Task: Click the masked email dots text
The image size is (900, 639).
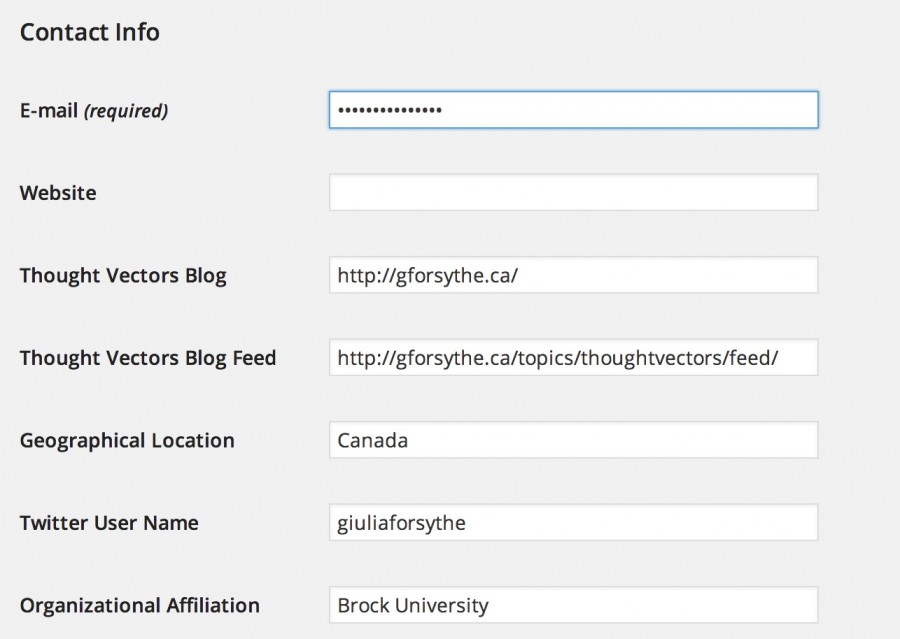Action: [x=390, y=111]
